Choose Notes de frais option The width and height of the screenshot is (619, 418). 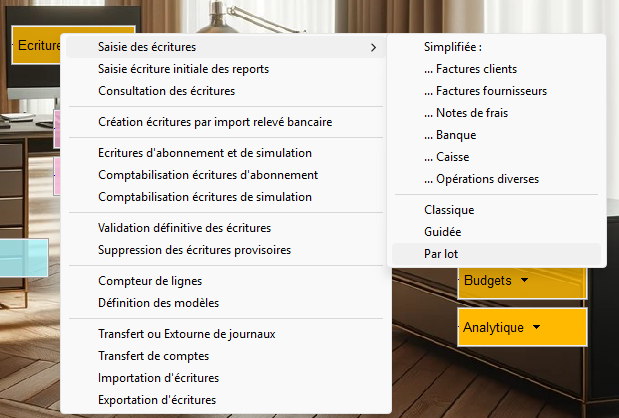464,113
